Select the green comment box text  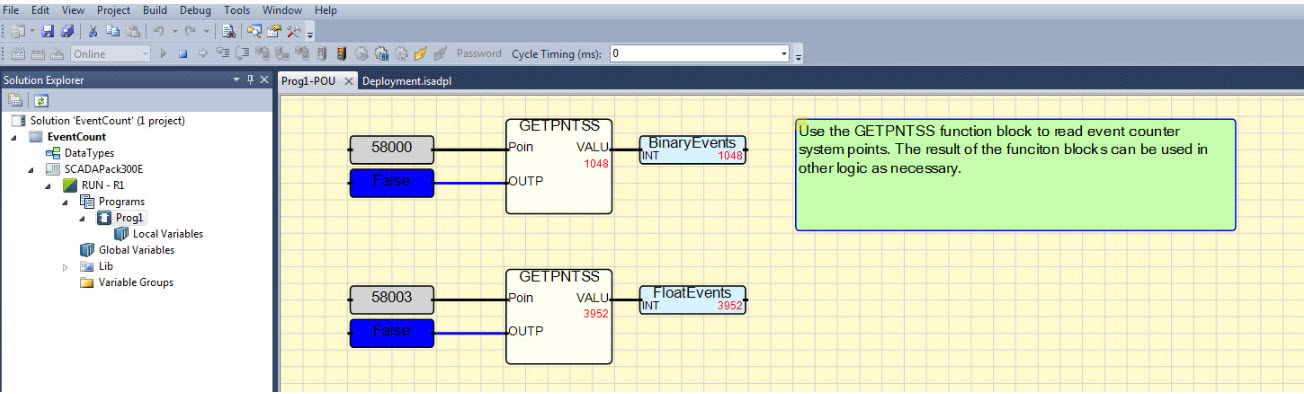click(x=1003, y=150)
